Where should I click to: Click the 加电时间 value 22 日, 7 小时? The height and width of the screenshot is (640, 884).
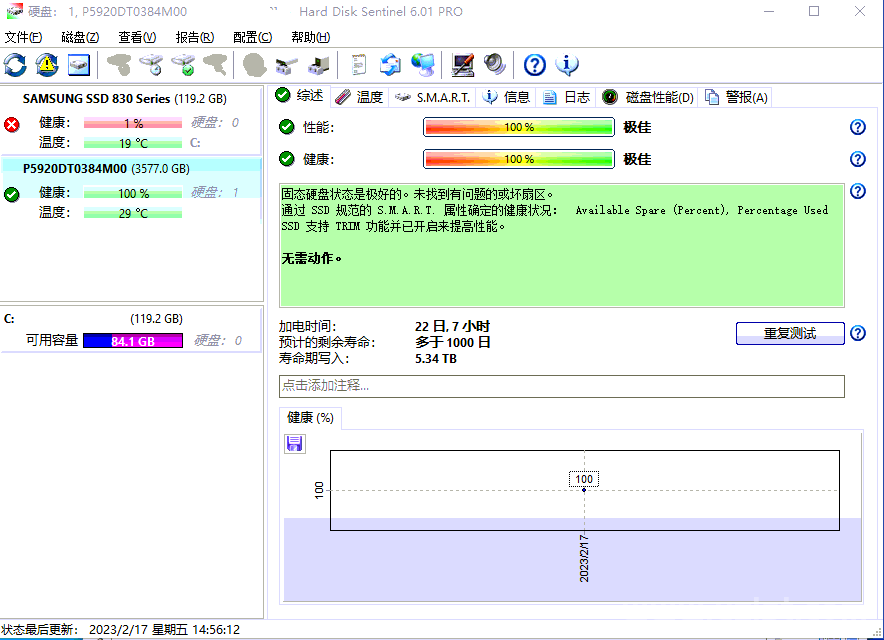click(452, 326)
